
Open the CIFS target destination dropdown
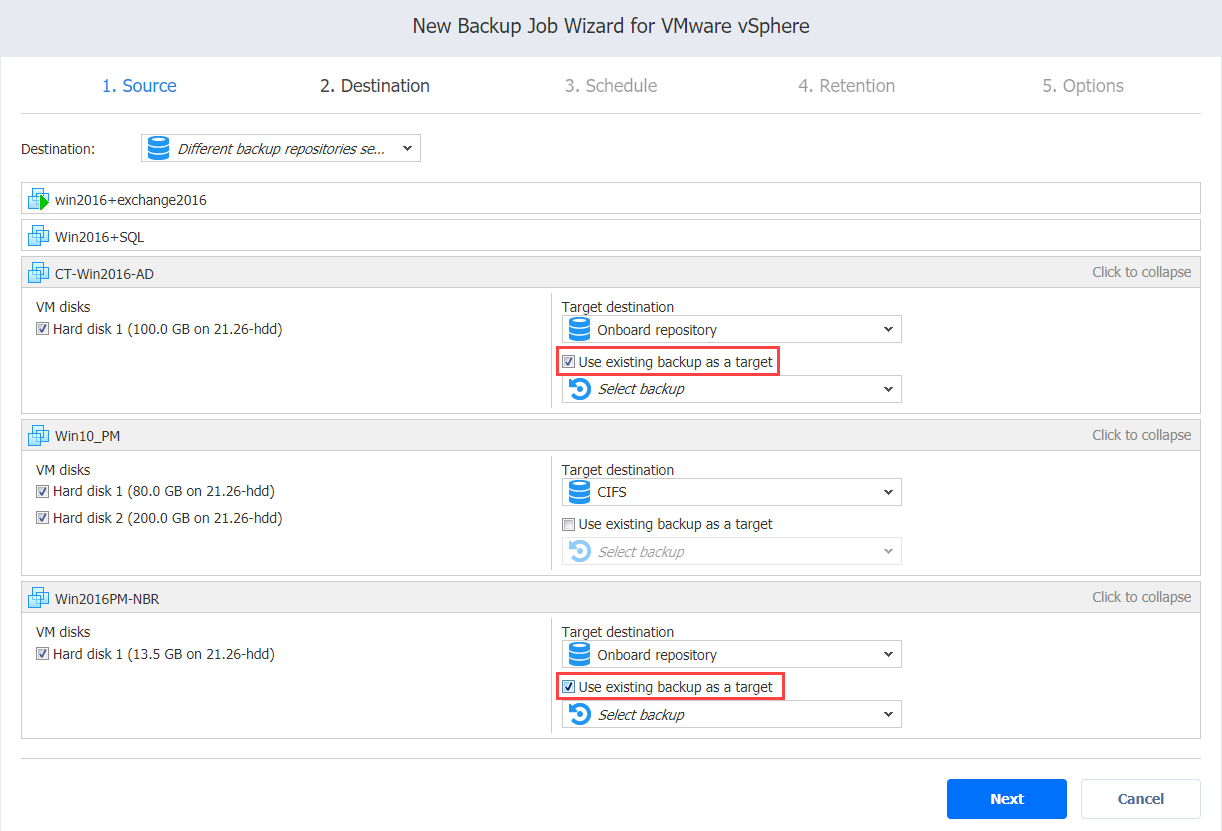731,492
